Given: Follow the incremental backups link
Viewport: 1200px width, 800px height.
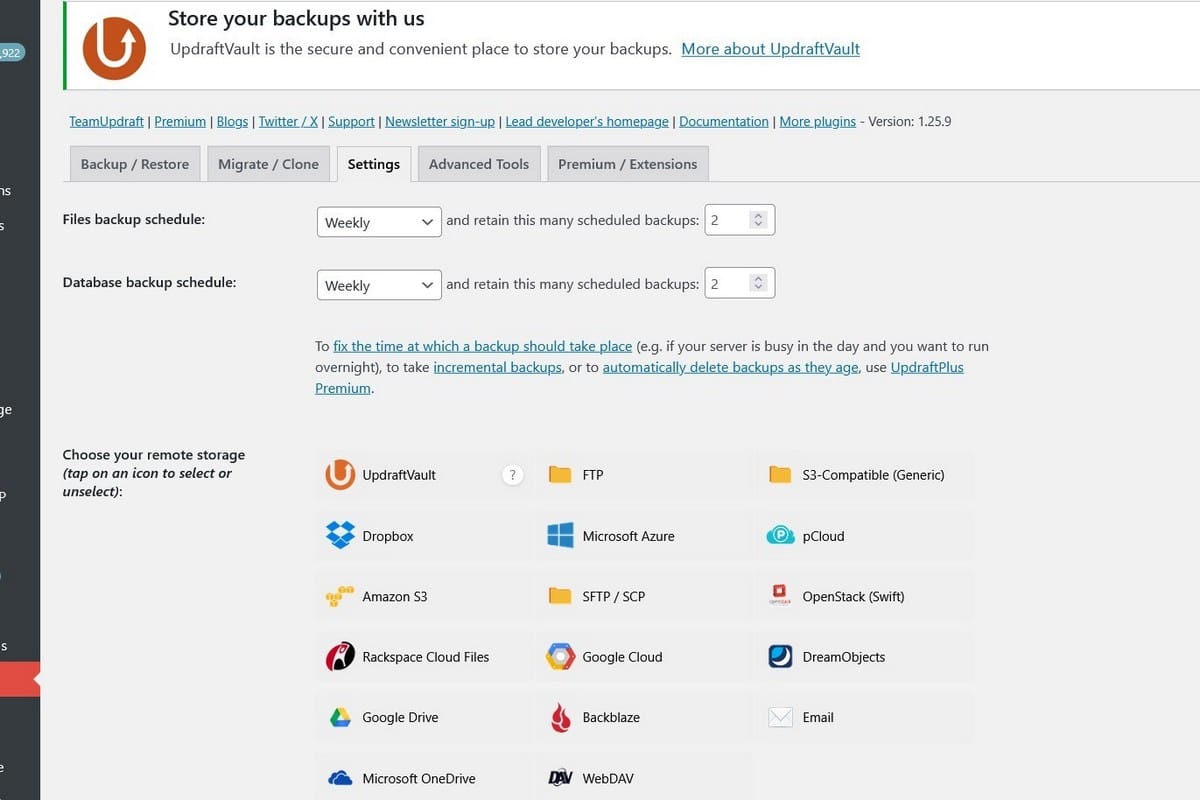Looking at the screenshot, I should coord(497,367).
